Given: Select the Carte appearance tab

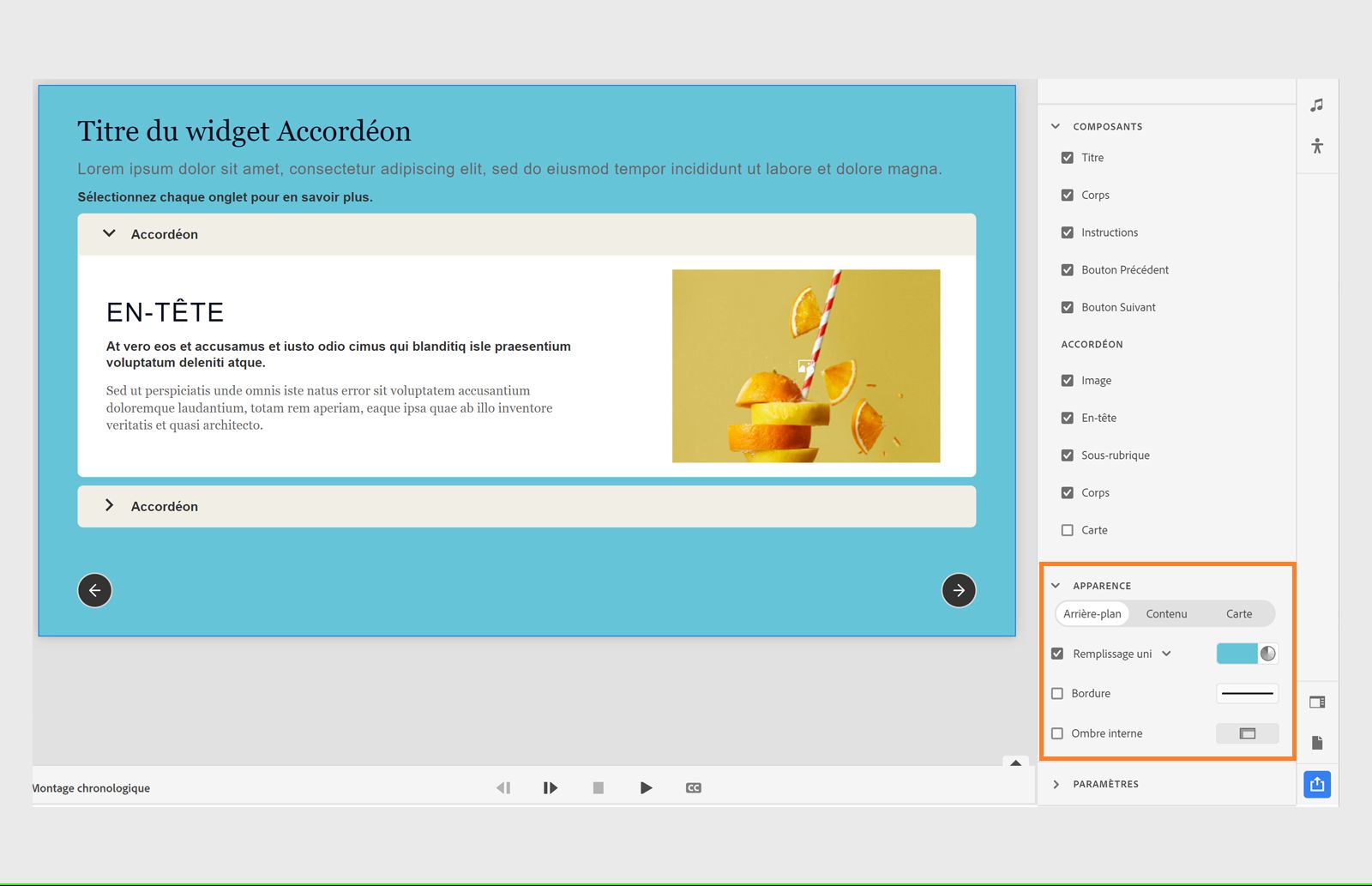Looking at the screenshot, I should 1238,613.
